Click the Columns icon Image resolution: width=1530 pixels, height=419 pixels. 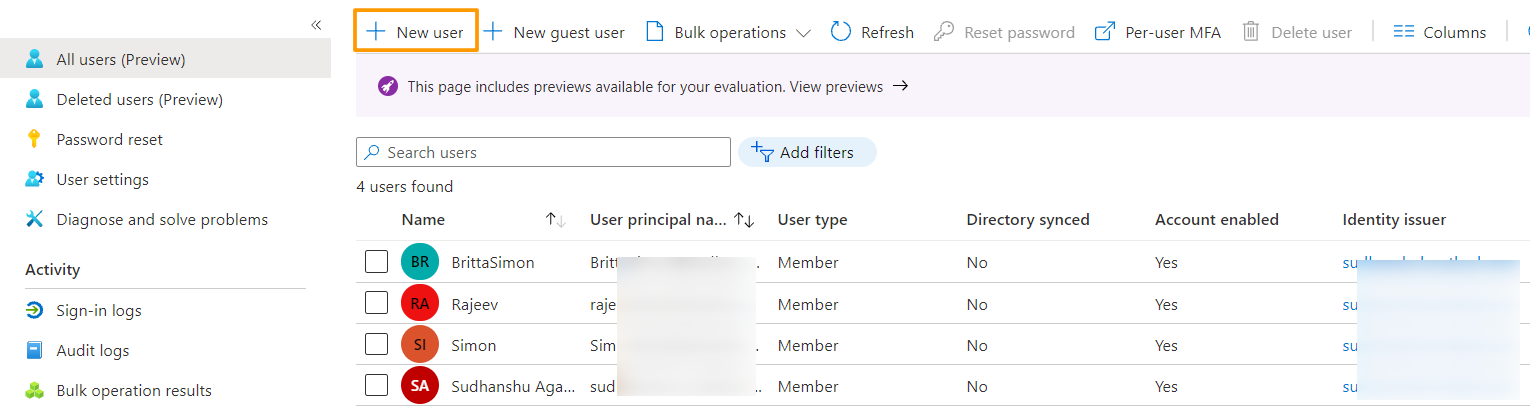coord(1404,32)
